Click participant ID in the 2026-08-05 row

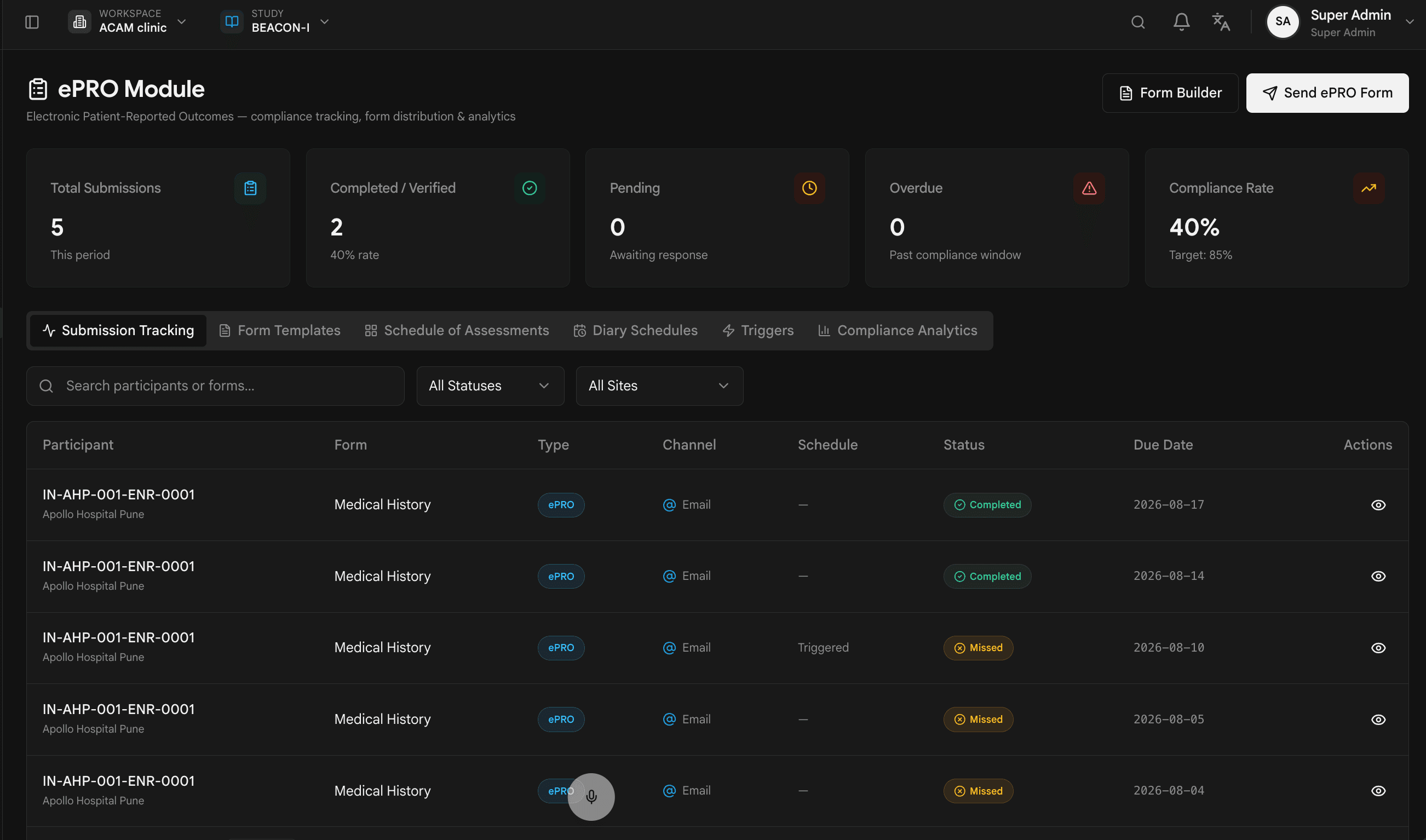pyautogui.click(x=118, y=709)
